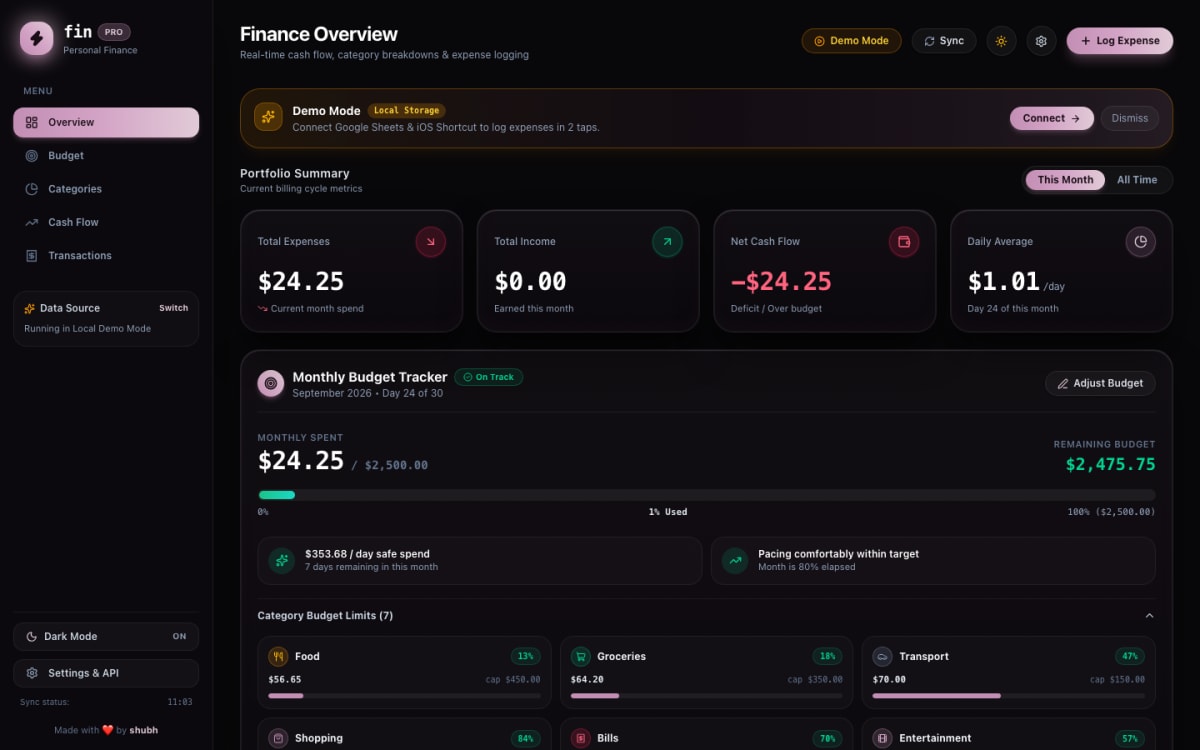
Task: Click the Shopping 84% badge
Action: 526,739
